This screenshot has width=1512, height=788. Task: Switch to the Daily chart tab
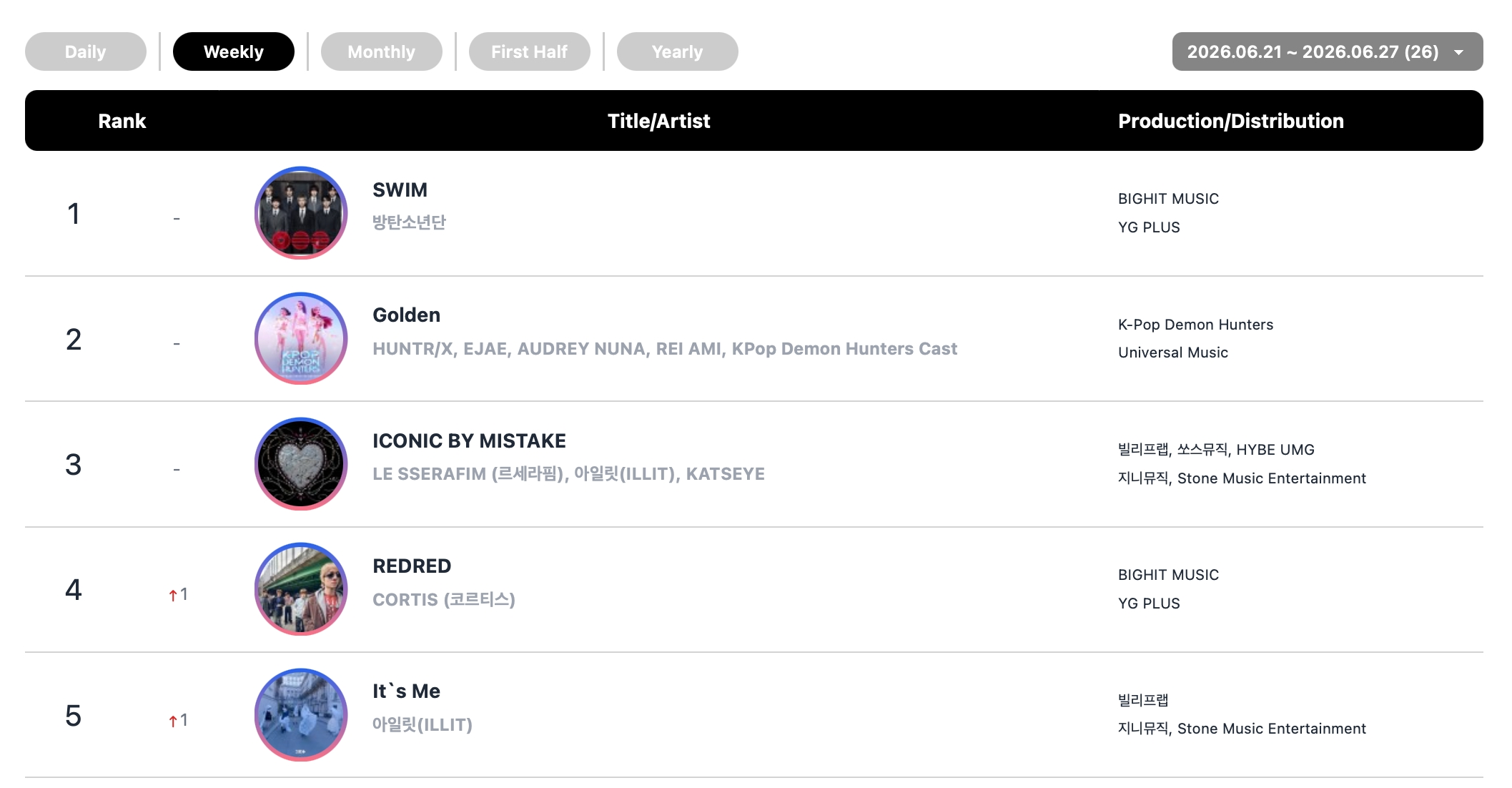click(x=86, y=51)
